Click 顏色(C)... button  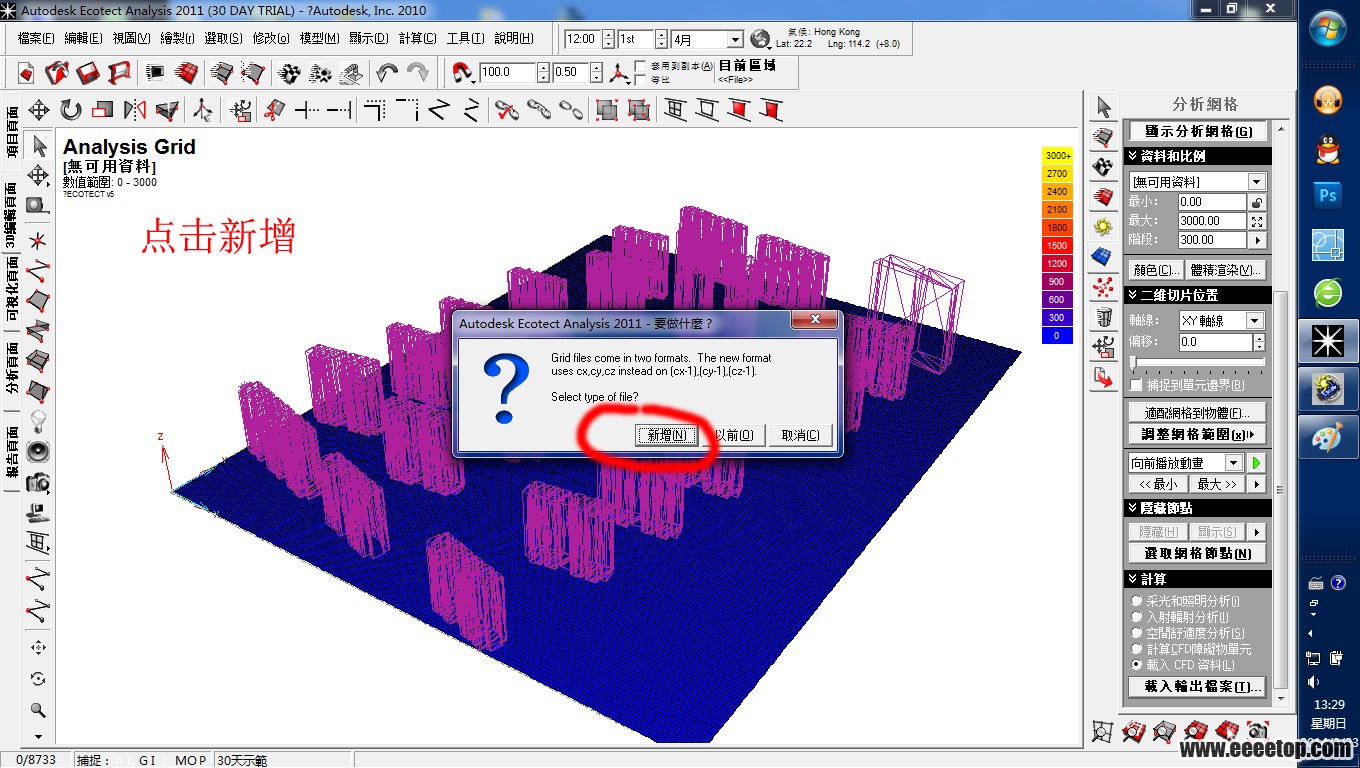coord(1156,270)
